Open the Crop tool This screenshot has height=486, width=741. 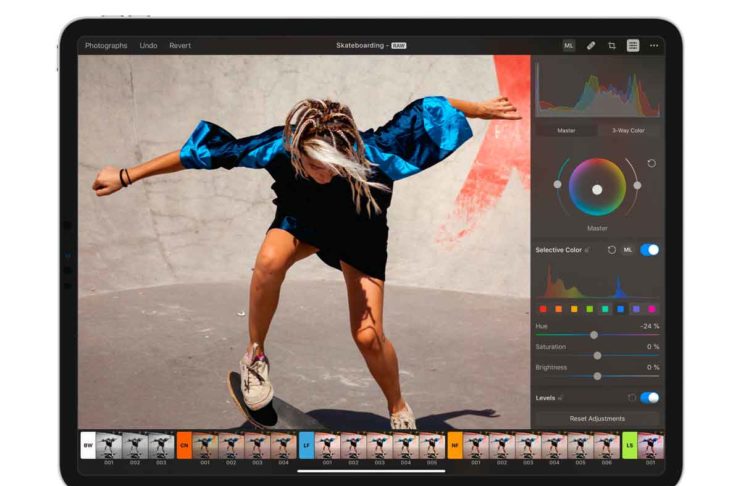click(x=612, y=46)
